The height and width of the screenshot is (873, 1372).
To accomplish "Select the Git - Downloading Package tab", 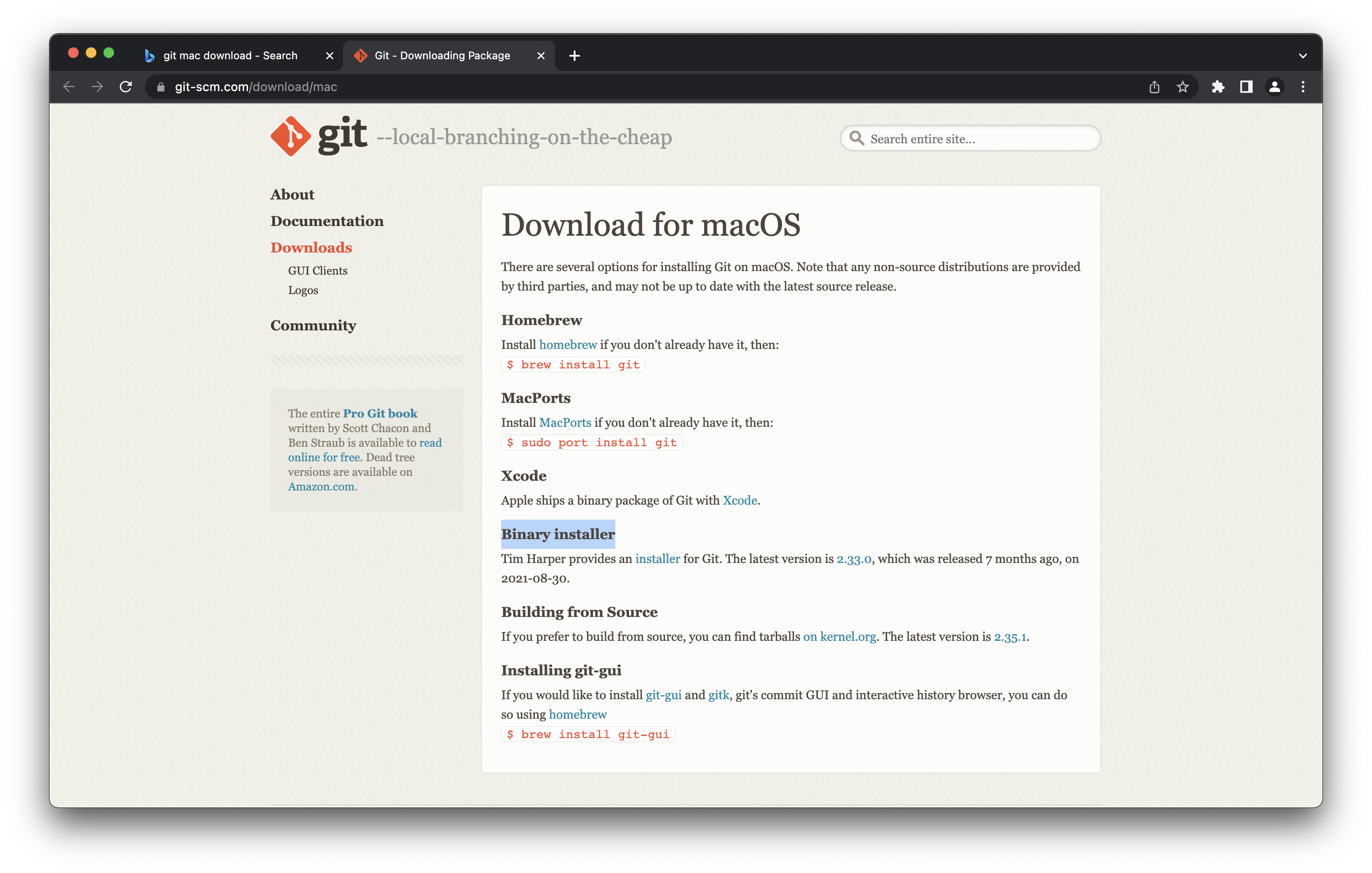I will click(449, 55).
